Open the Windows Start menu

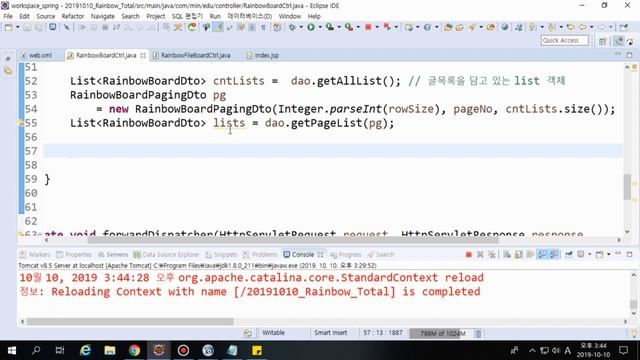(12, 350)
